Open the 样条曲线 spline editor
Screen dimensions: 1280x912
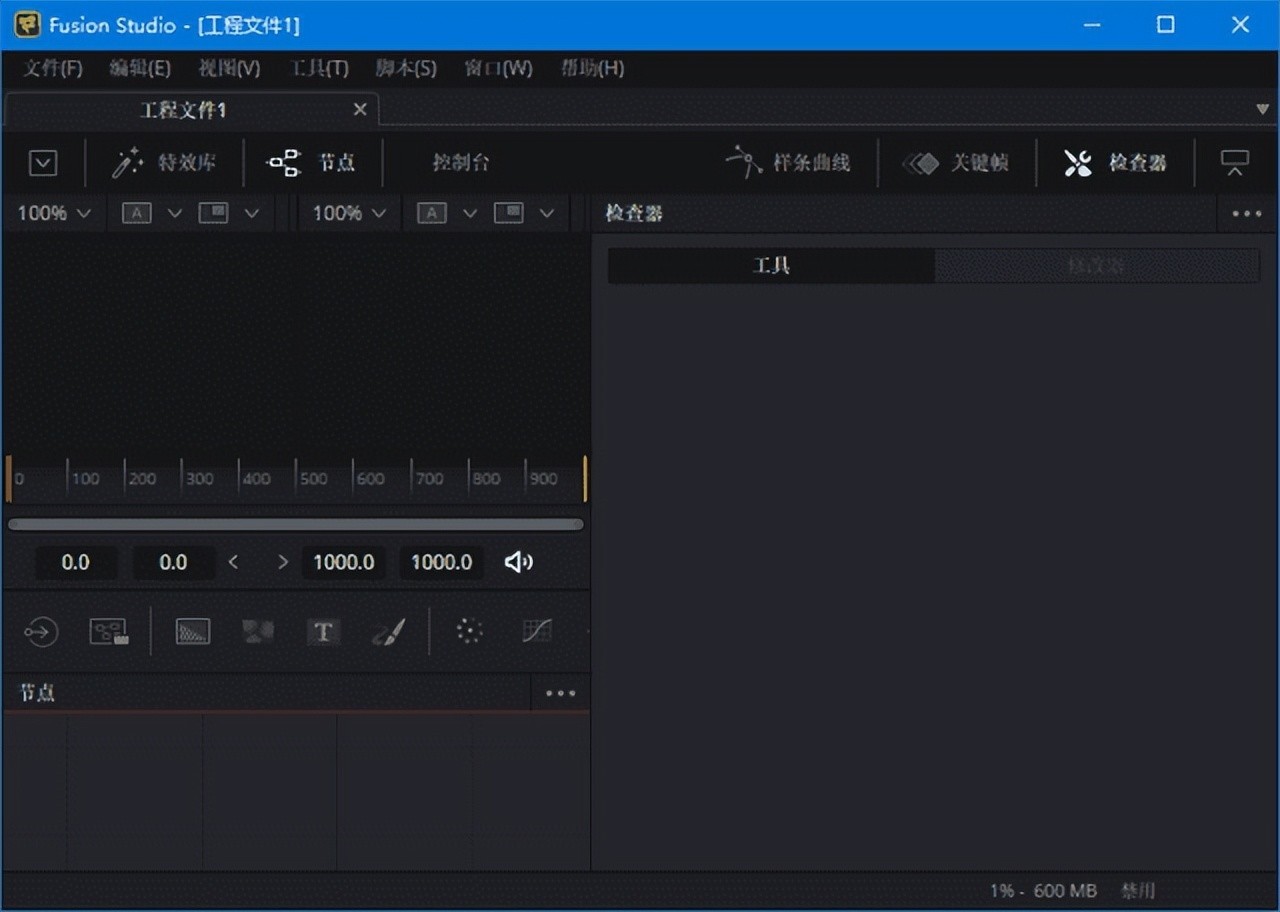coord(789,163)
